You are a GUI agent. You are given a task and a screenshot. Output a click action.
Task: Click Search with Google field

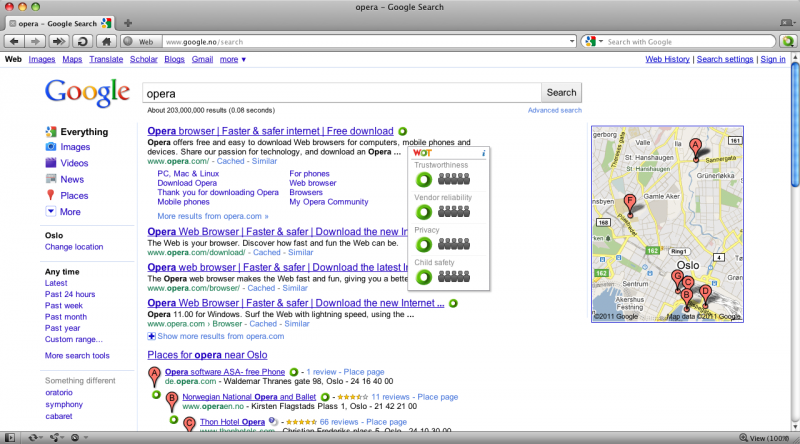[689, 41]
